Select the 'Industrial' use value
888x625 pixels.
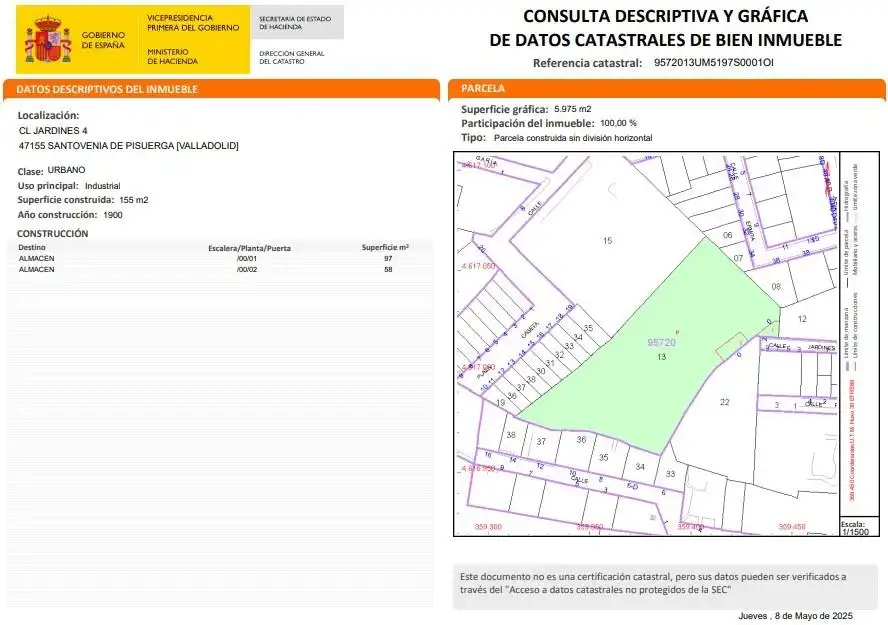(103, 186)
